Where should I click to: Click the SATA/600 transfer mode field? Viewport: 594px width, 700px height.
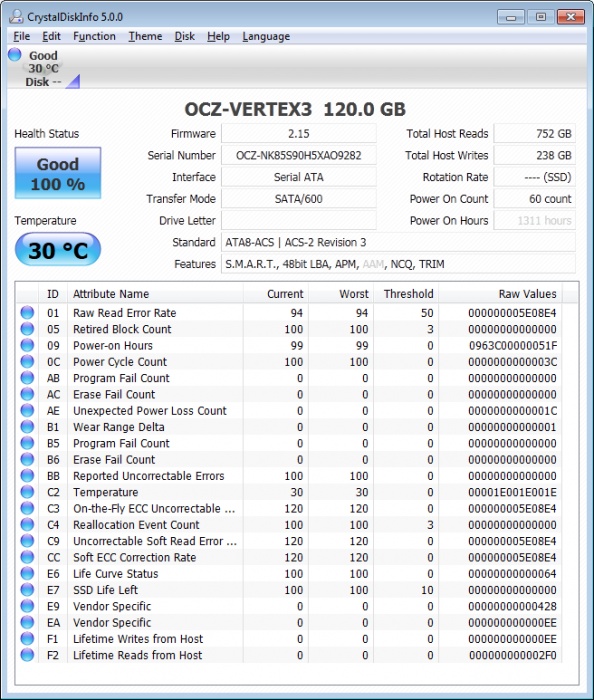pos(299,199)
